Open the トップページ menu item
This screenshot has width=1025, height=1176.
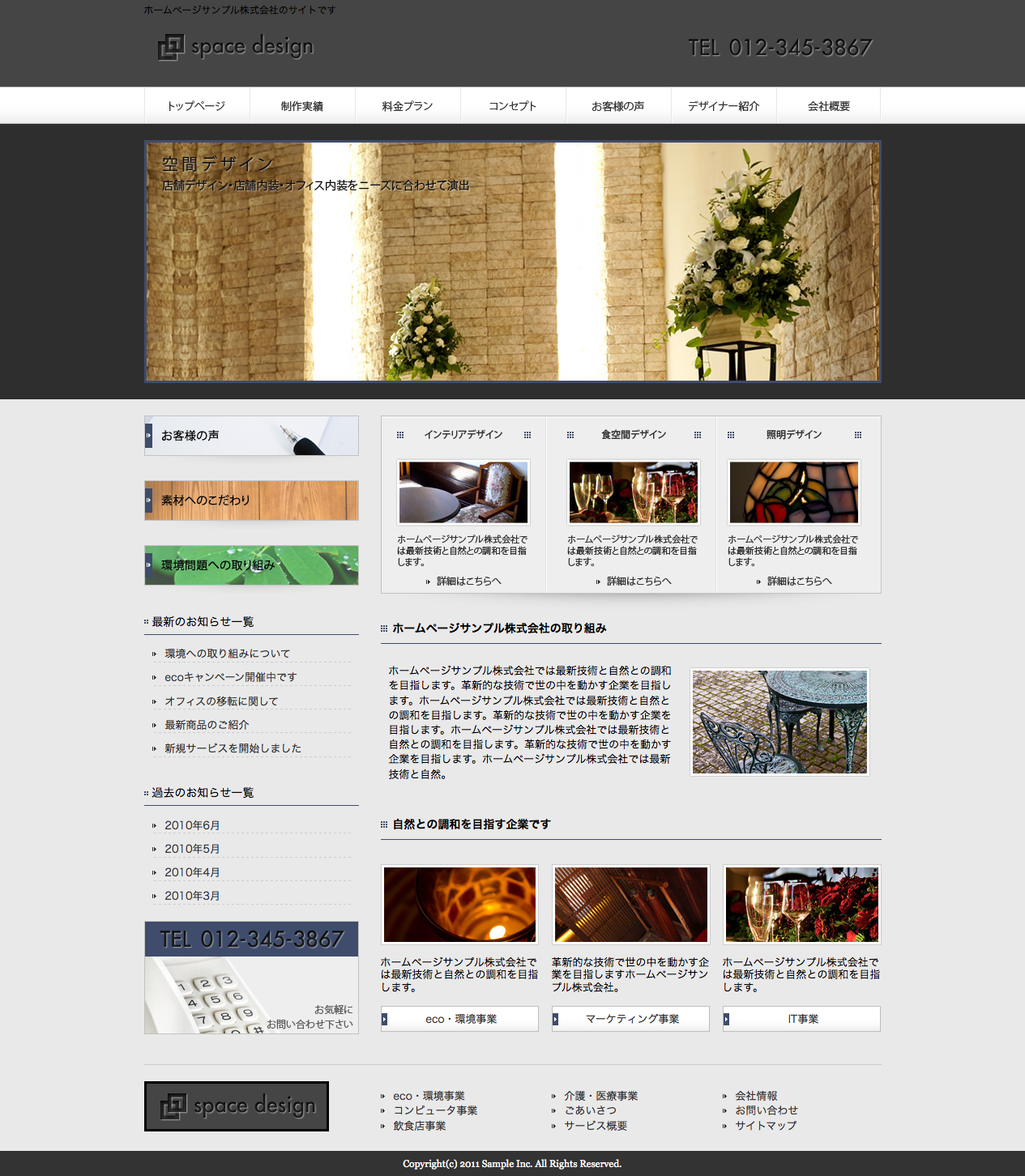pos(196,106)
